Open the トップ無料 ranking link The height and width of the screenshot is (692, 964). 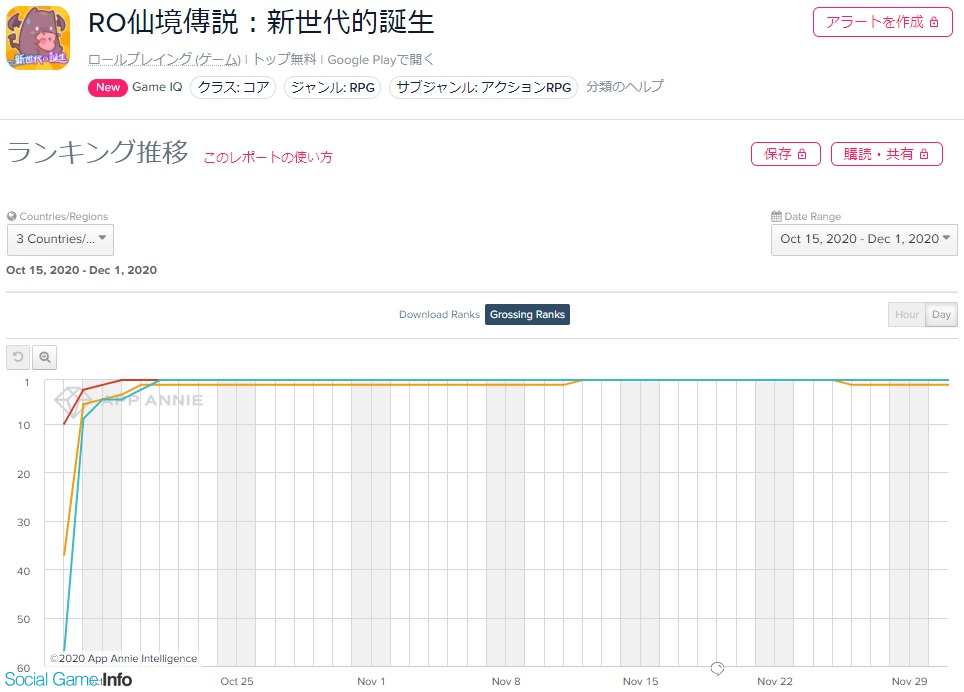click(285, 60)
